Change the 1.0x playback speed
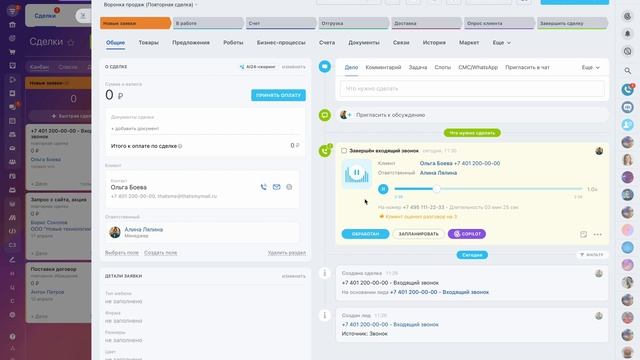Image resolution: width=640 pixels, height=360 pixels. coord(592,189)
